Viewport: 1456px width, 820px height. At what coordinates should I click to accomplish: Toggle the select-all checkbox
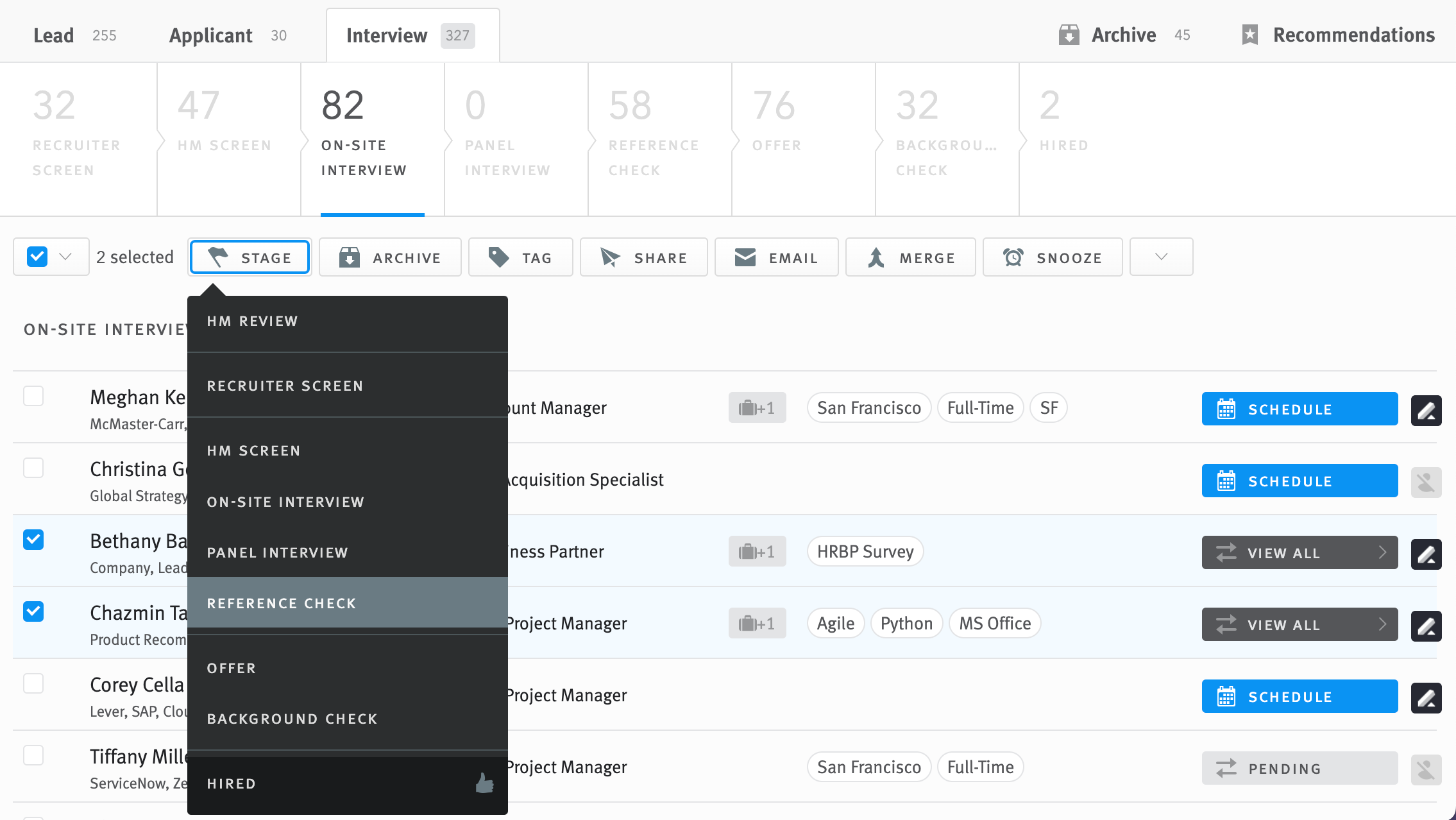37,256
